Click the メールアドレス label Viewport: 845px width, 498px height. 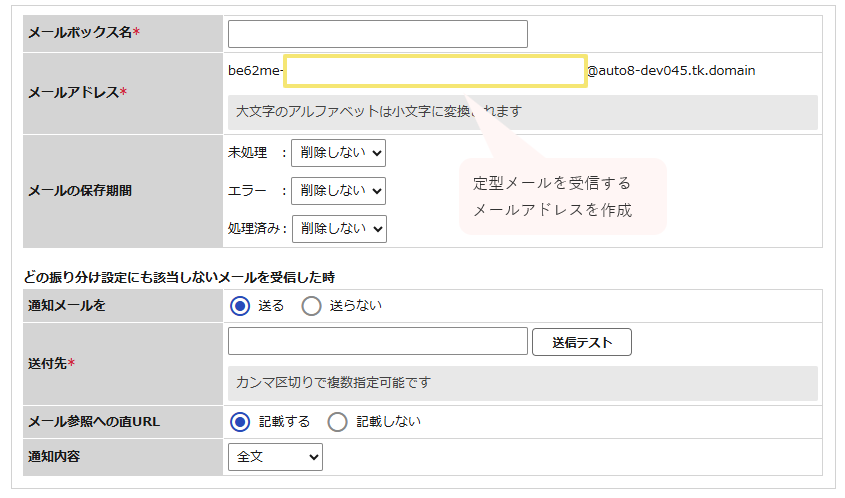(x=78, y=93)
